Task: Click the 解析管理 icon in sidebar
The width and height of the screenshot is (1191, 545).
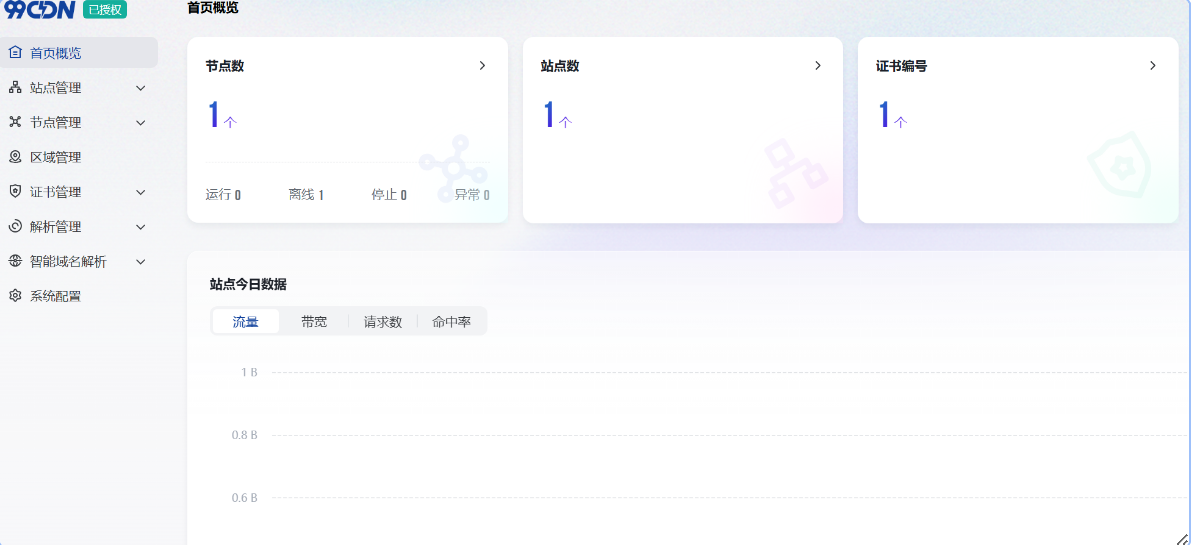Action: (15, 227)
